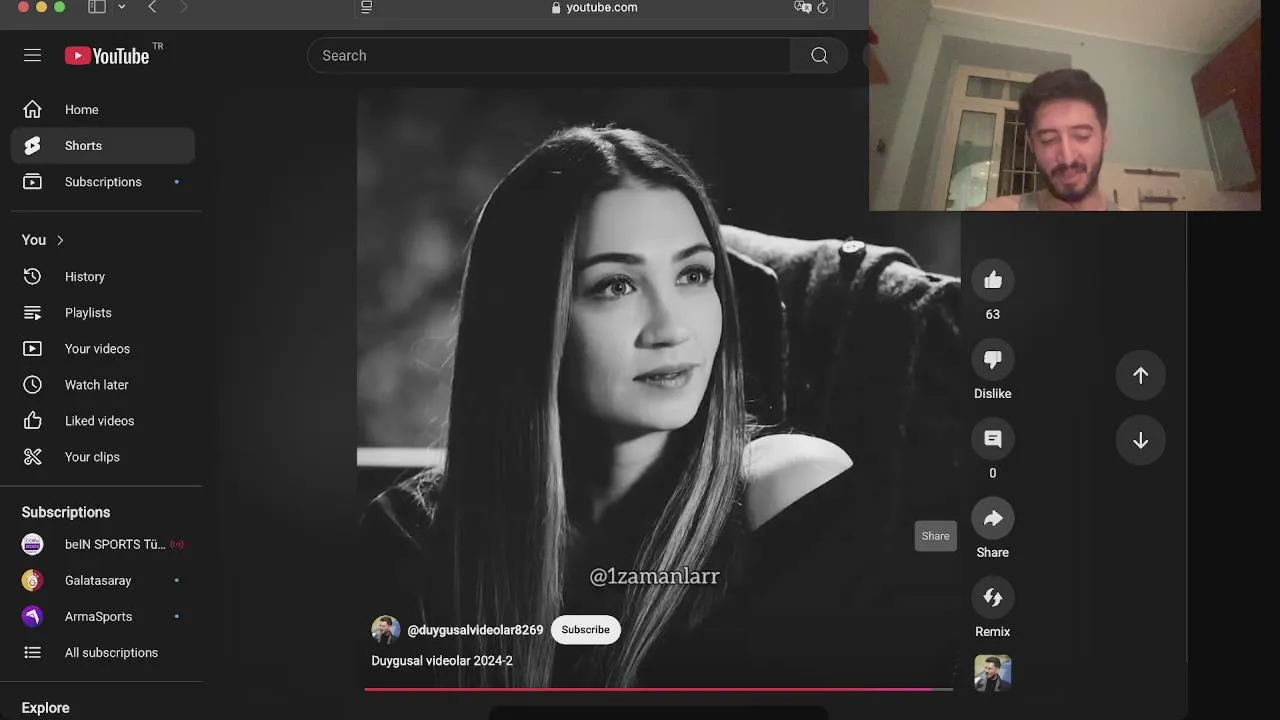
Task: Click the YouTube logo
Action: coord(107,56)
